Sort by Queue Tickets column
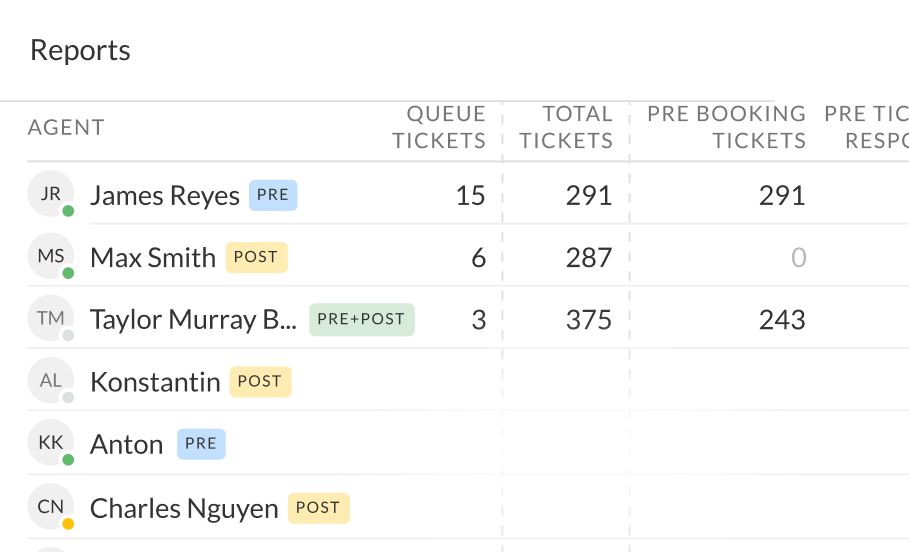The image size is (909, 552). pyautogui.click(x=439, y=127)
